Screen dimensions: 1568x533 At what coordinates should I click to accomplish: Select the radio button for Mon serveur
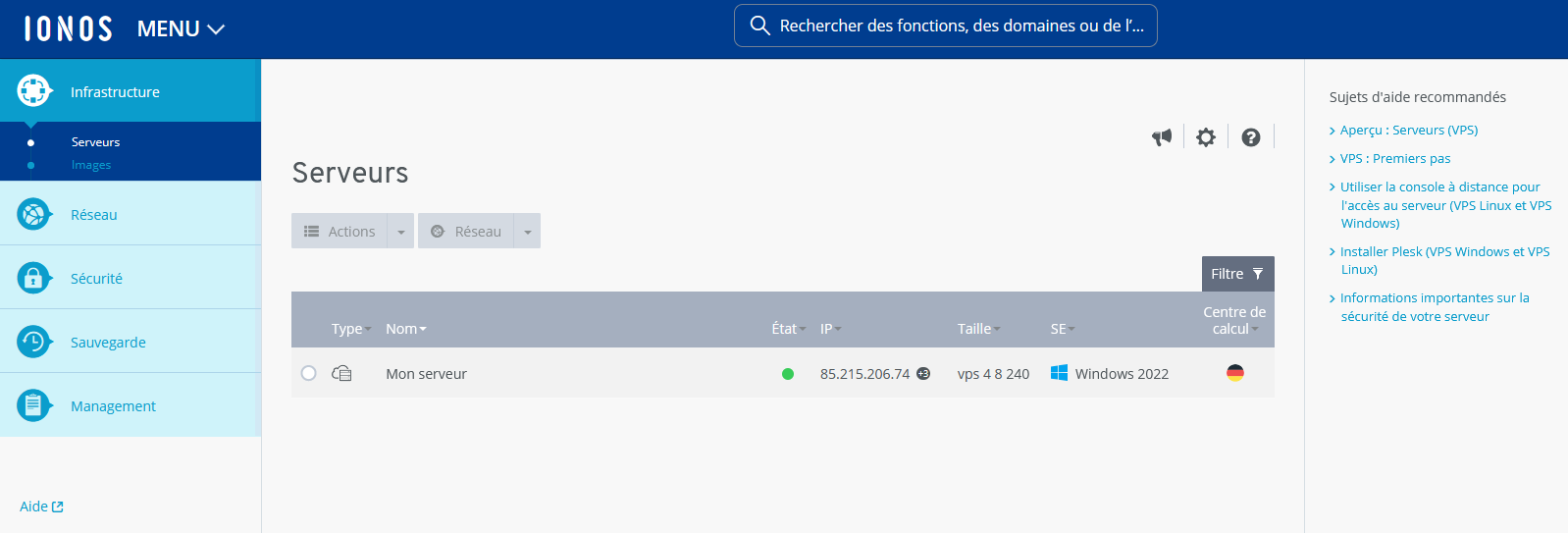point(309,373)
